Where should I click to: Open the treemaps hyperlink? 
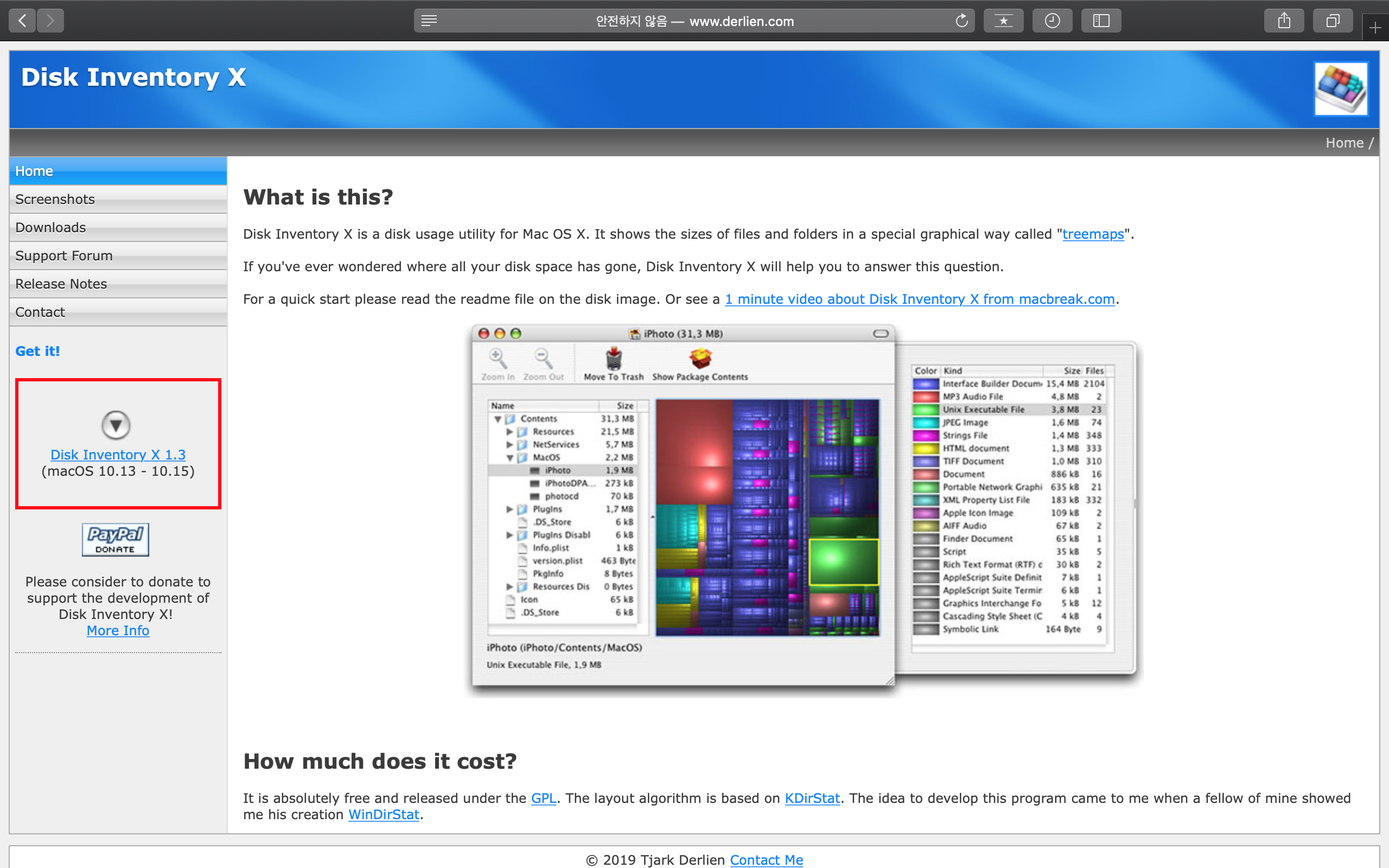click(x=1093, y=234)
